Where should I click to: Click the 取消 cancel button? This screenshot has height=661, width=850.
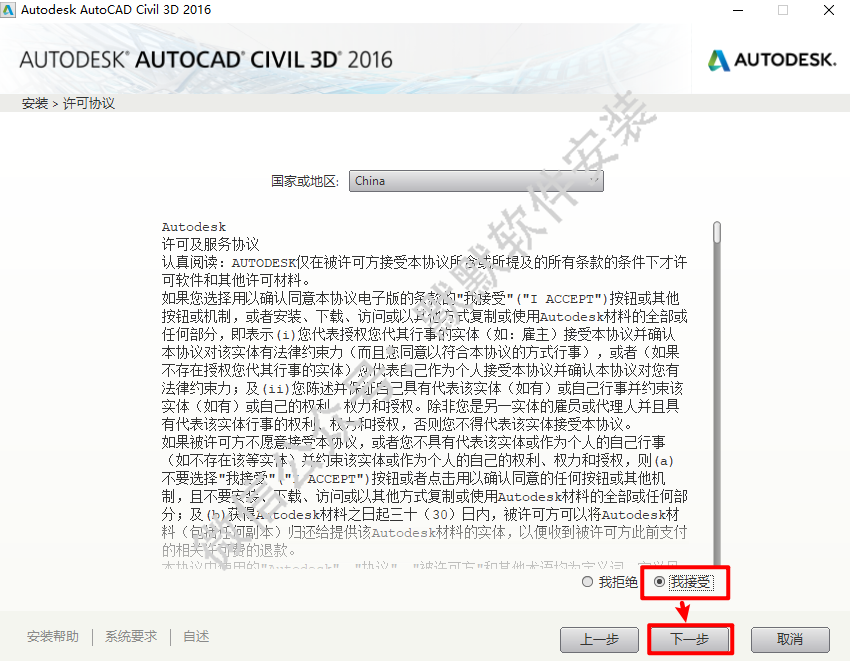tap(790, 640)
